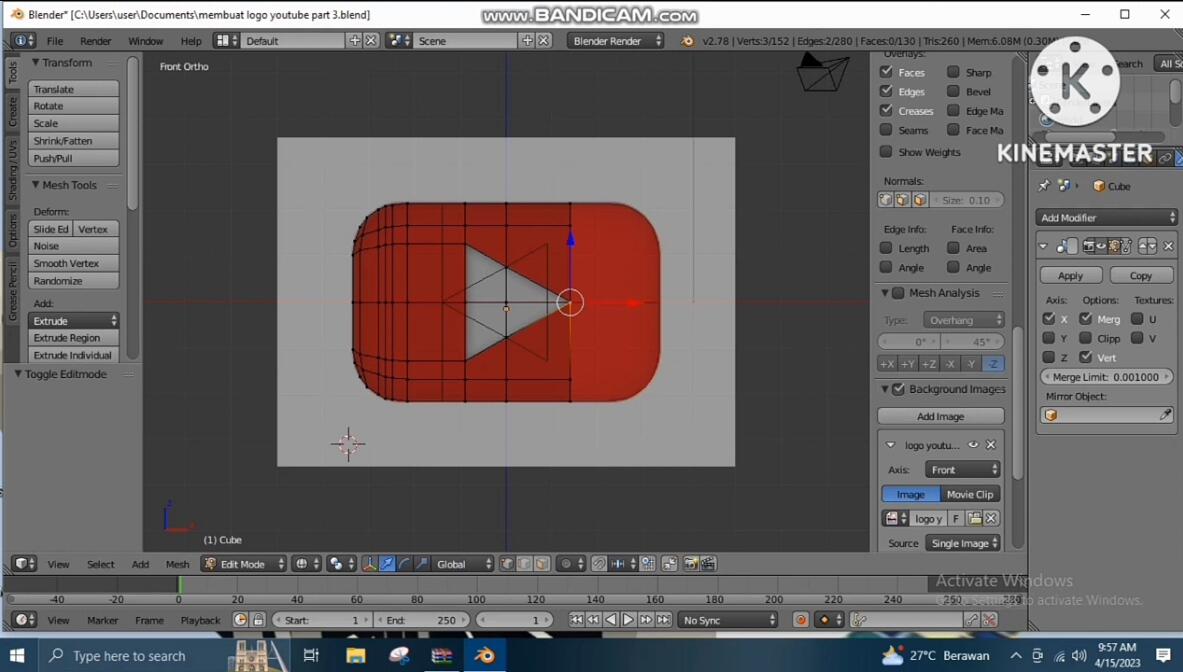This screenshot has height=672, width=1183.
Task: Open the Edit Mode dropdown
Action: pos(244,563)
